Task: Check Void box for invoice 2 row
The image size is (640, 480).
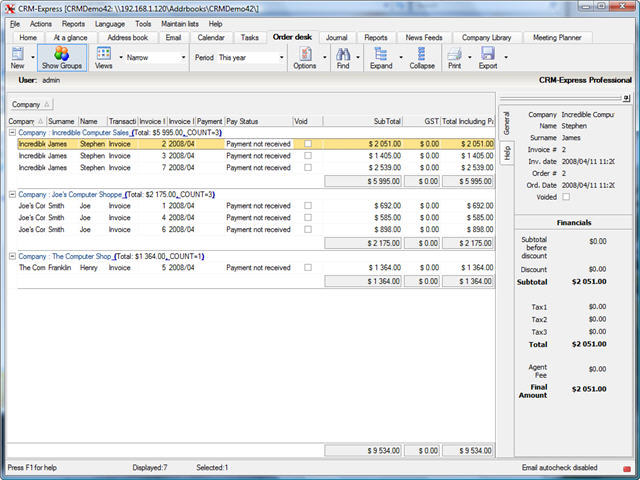Action: tap(308, 144)
